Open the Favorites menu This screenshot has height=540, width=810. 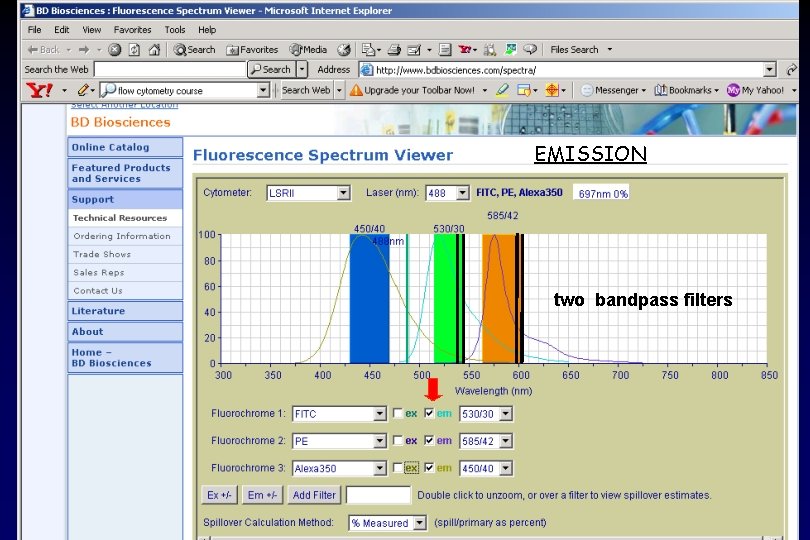point(132,30)
